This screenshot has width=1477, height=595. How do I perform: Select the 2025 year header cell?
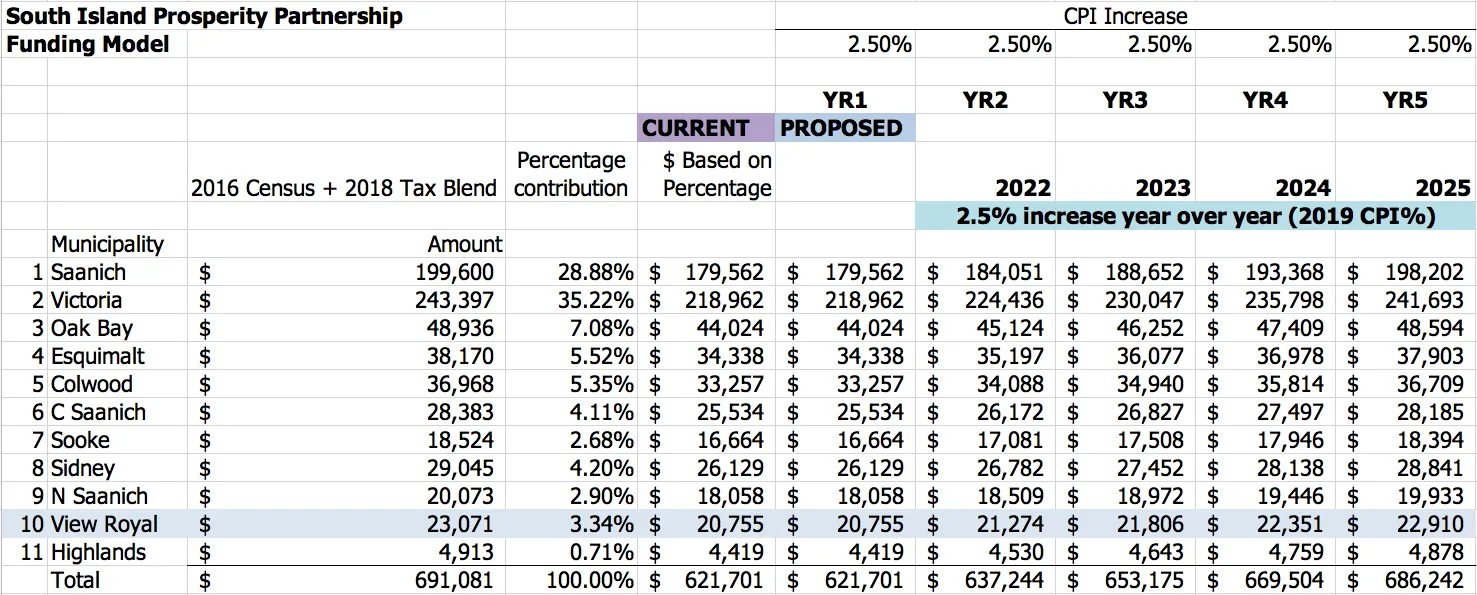click(x=1443, y=188)
